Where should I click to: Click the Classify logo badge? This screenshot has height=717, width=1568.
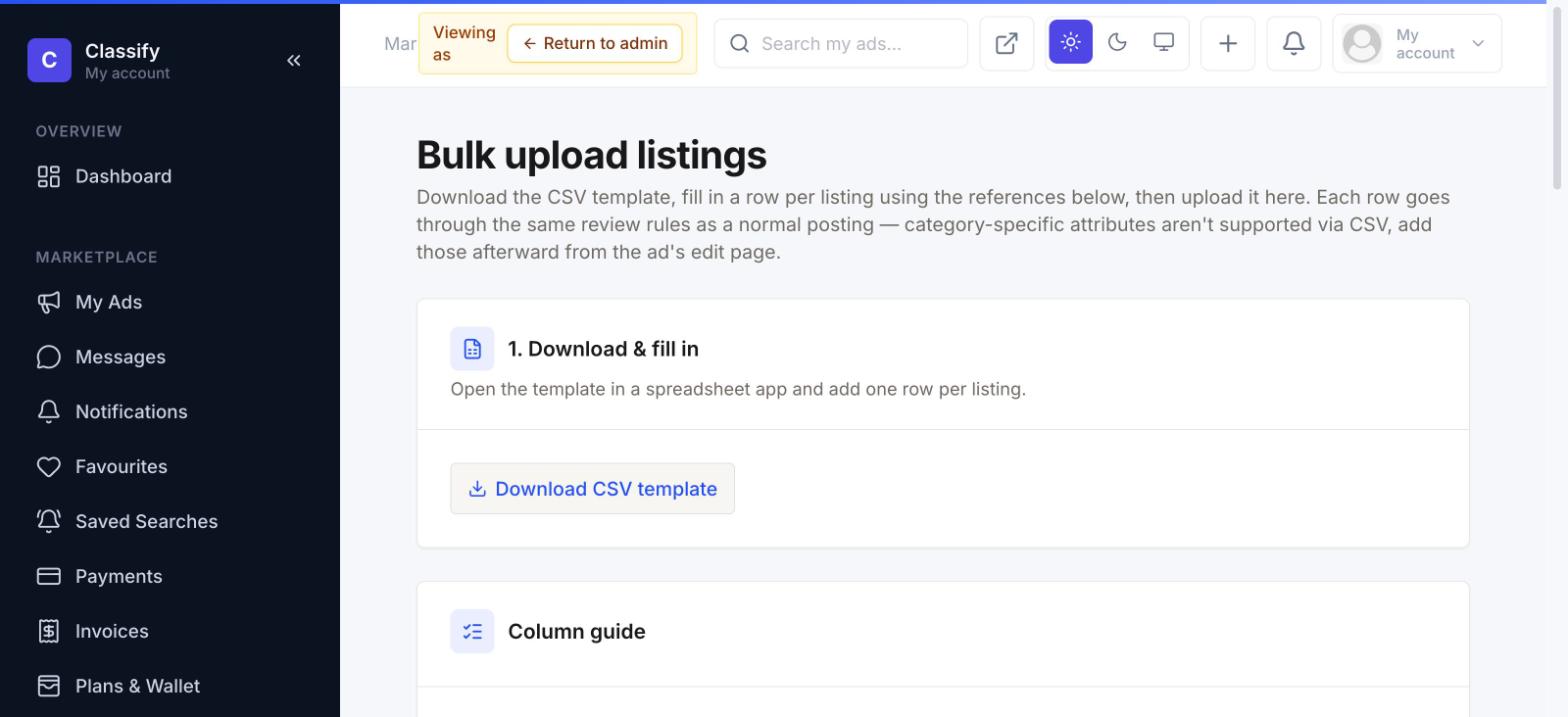(49, 60)
